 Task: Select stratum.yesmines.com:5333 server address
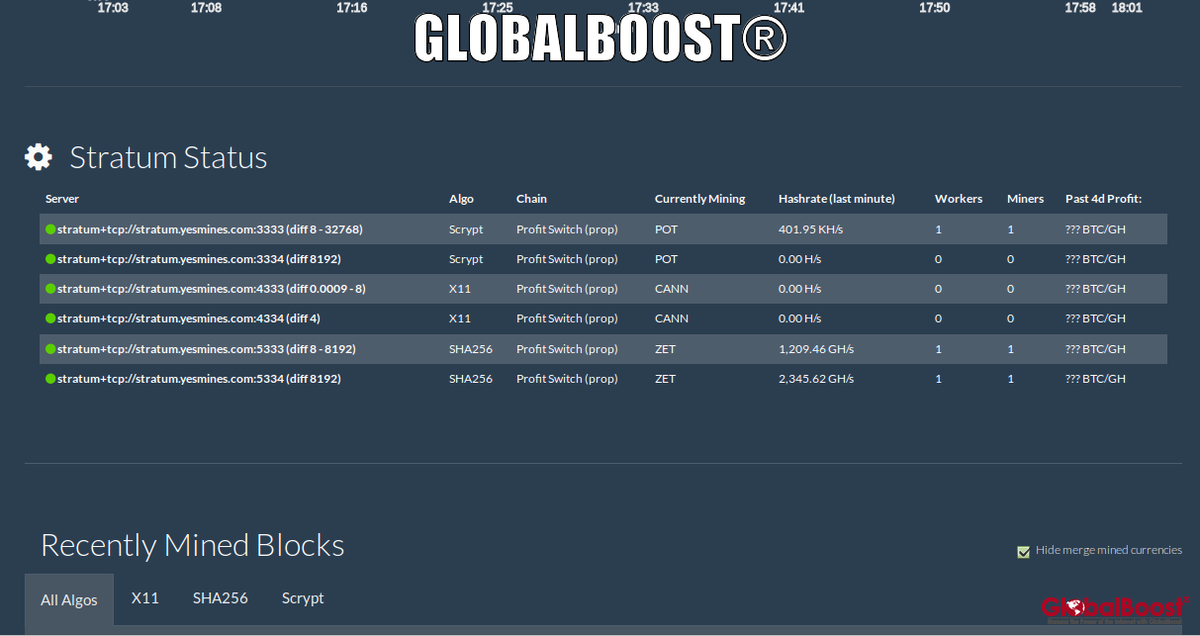coord(206,349)
